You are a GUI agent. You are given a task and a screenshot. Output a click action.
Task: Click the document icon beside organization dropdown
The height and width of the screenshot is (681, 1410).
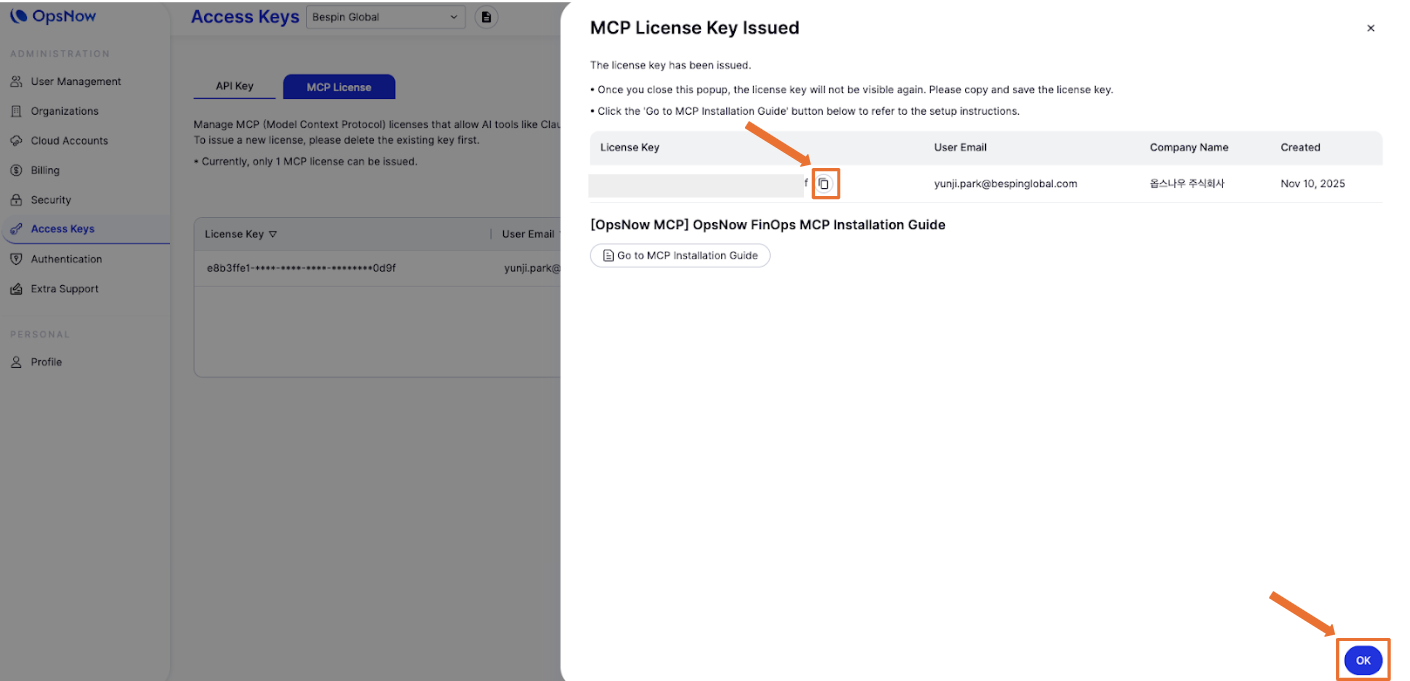486,17
